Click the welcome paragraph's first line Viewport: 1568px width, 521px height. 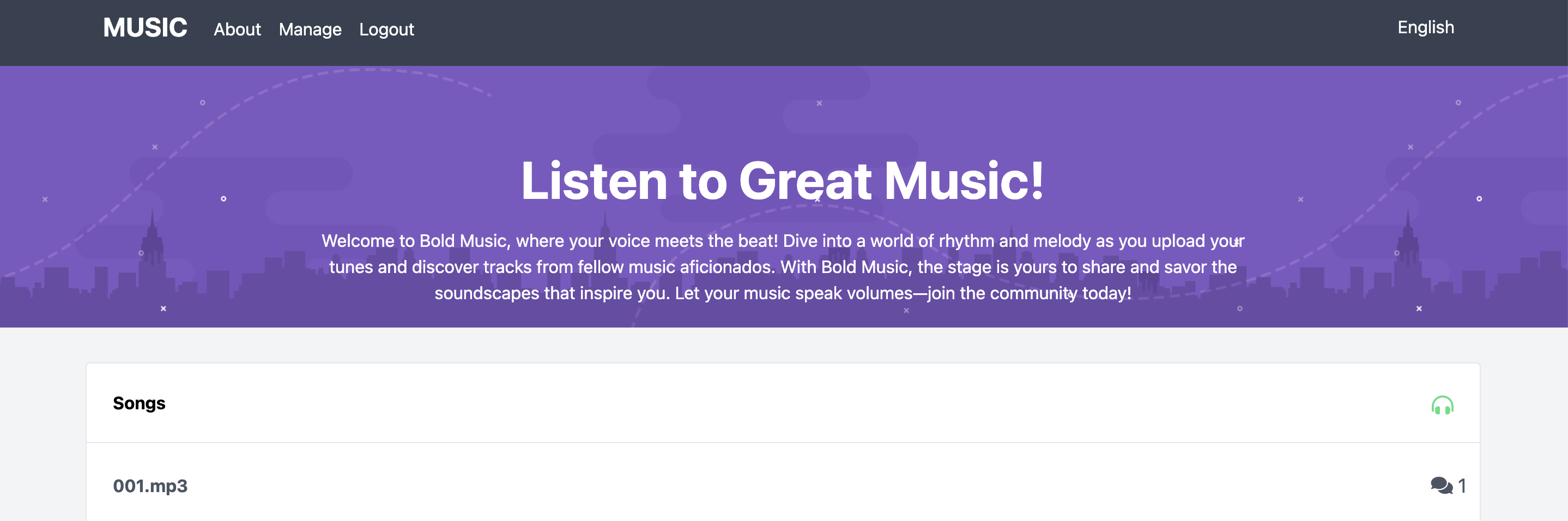783,241
